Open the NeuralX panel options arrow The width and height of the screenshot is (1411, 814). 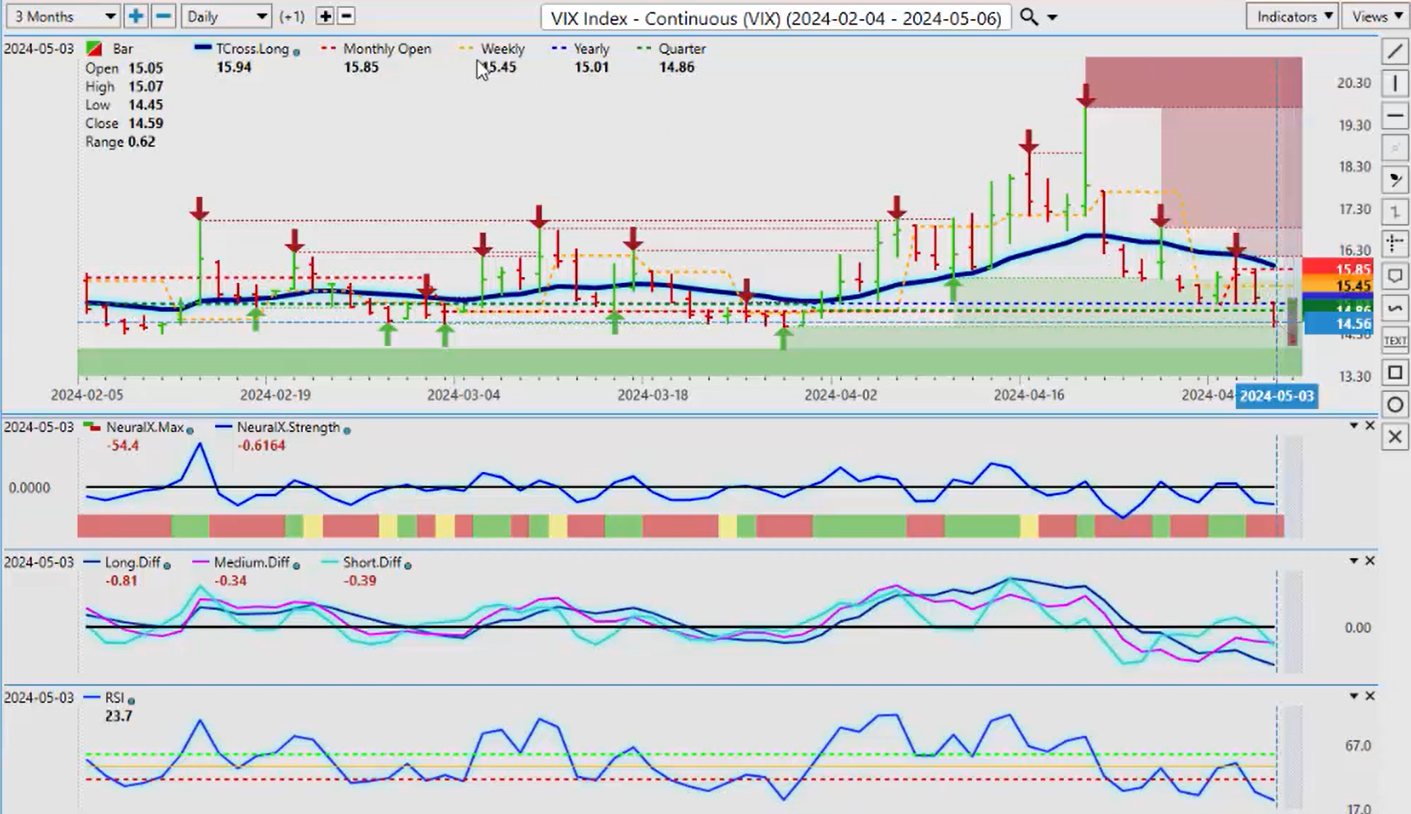click(x=1354, y=426)
